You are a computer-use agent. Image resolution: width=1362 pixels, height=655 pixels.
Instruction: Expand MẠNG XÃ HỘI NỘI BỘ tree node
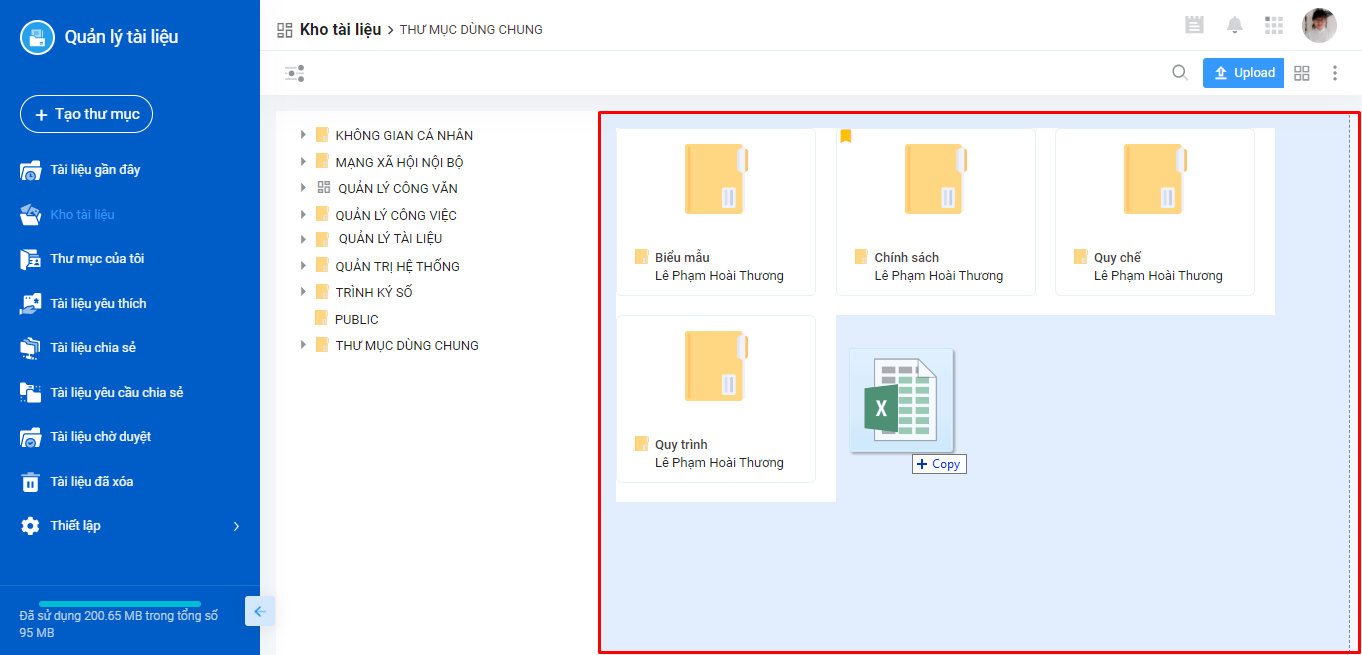click(x=303, y=161)
